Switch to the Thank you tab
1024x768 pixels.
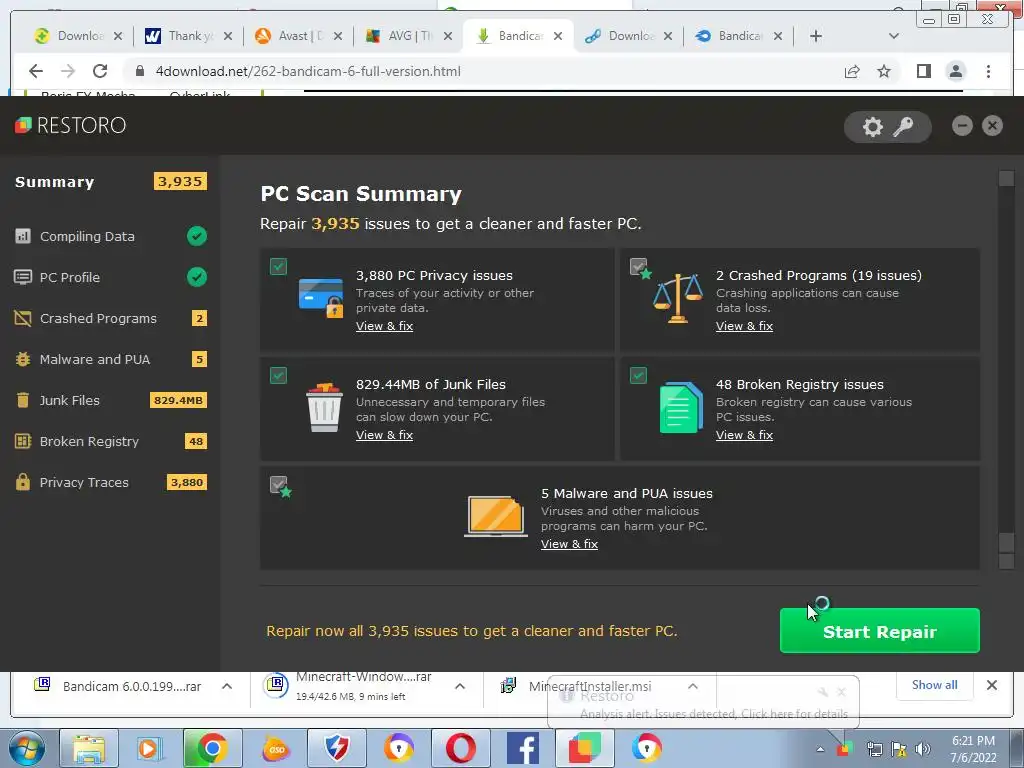coord(189,36)
